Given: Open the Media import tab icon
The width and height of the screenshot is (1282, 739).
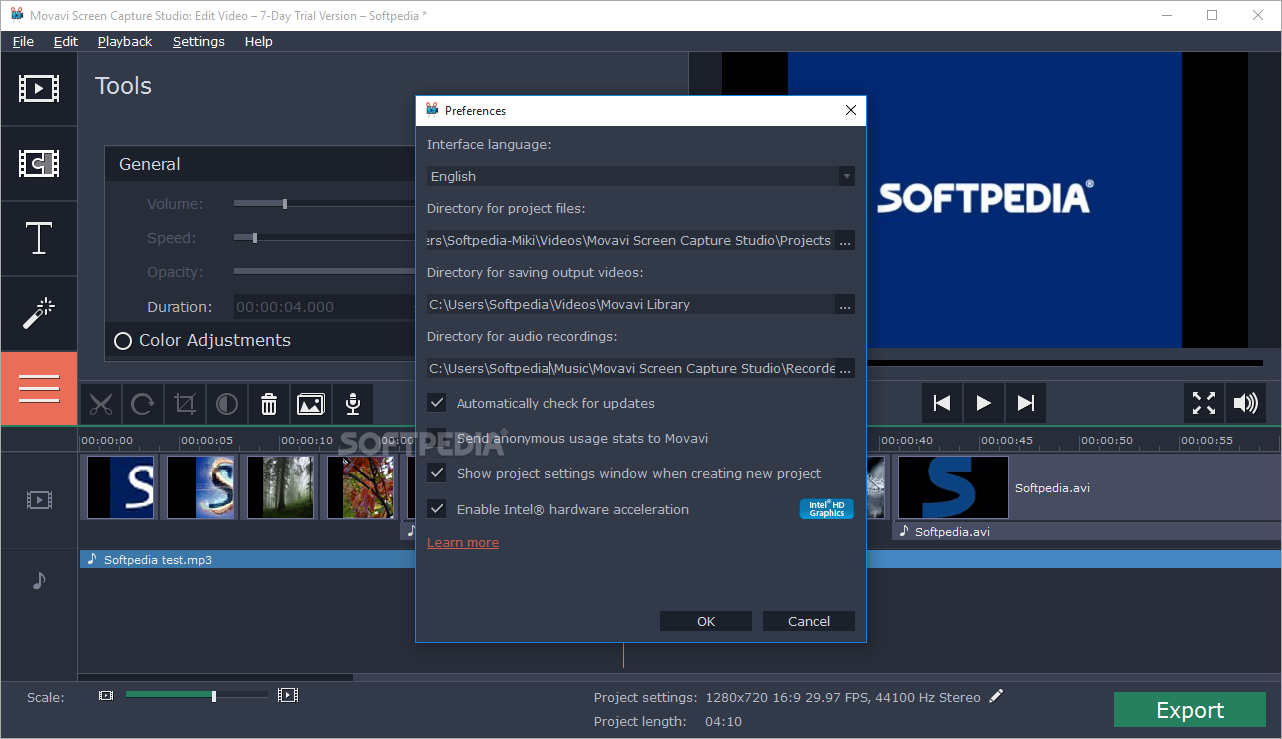Looking at the screenshot, I should [x=39, y=88].
